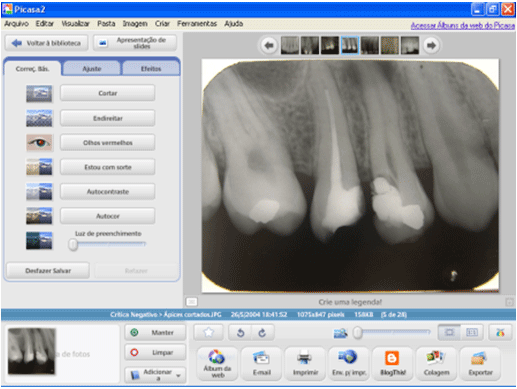Apply Autocontraste

(108, 191)
